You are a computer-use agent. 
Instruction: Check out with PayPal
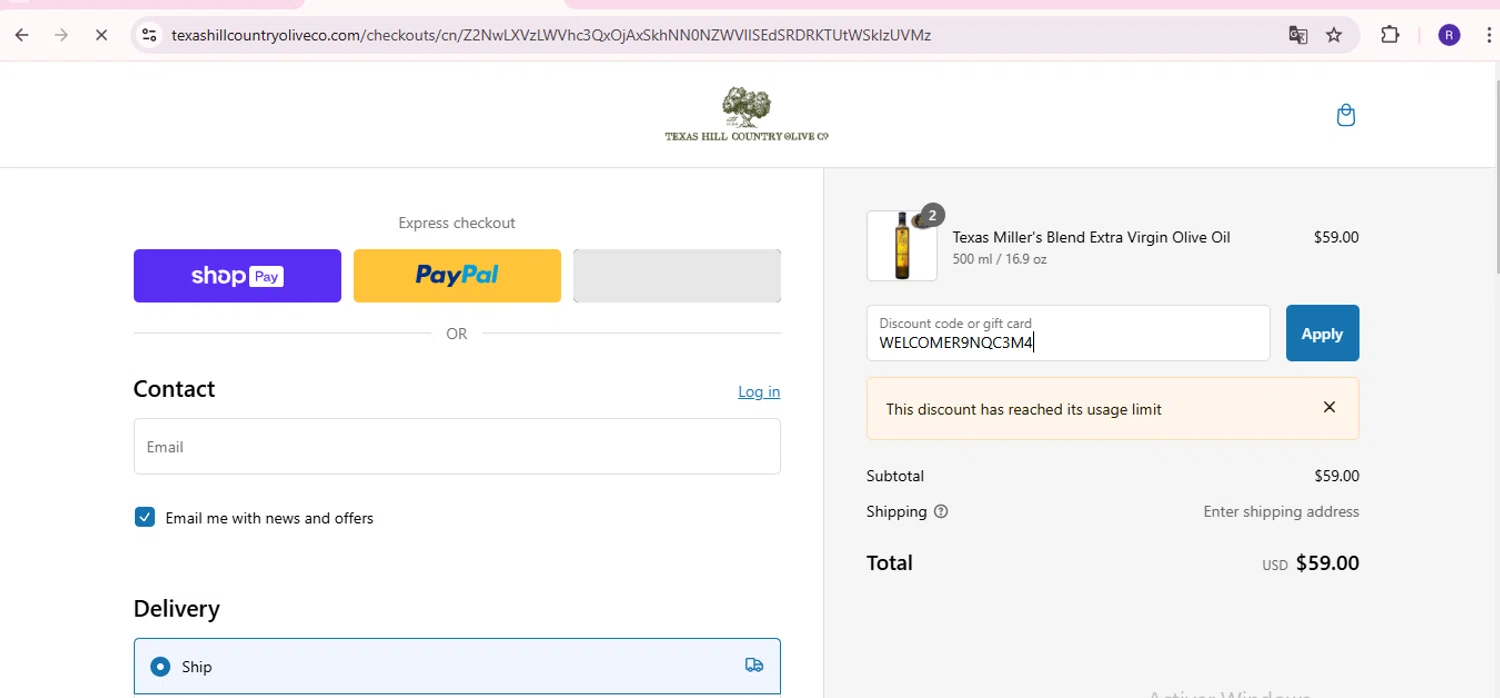tap(457, 275)
